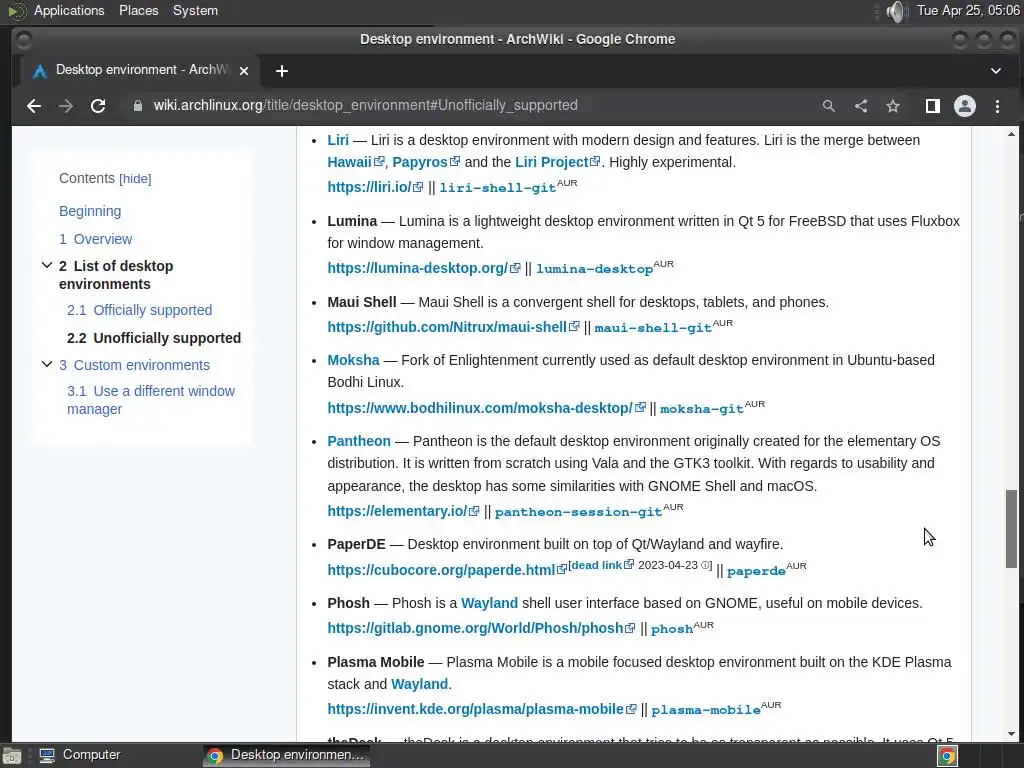The height and width of the screenshot is (768, 1024).
Task: Share this page via share icon
Action: (861, 106)
